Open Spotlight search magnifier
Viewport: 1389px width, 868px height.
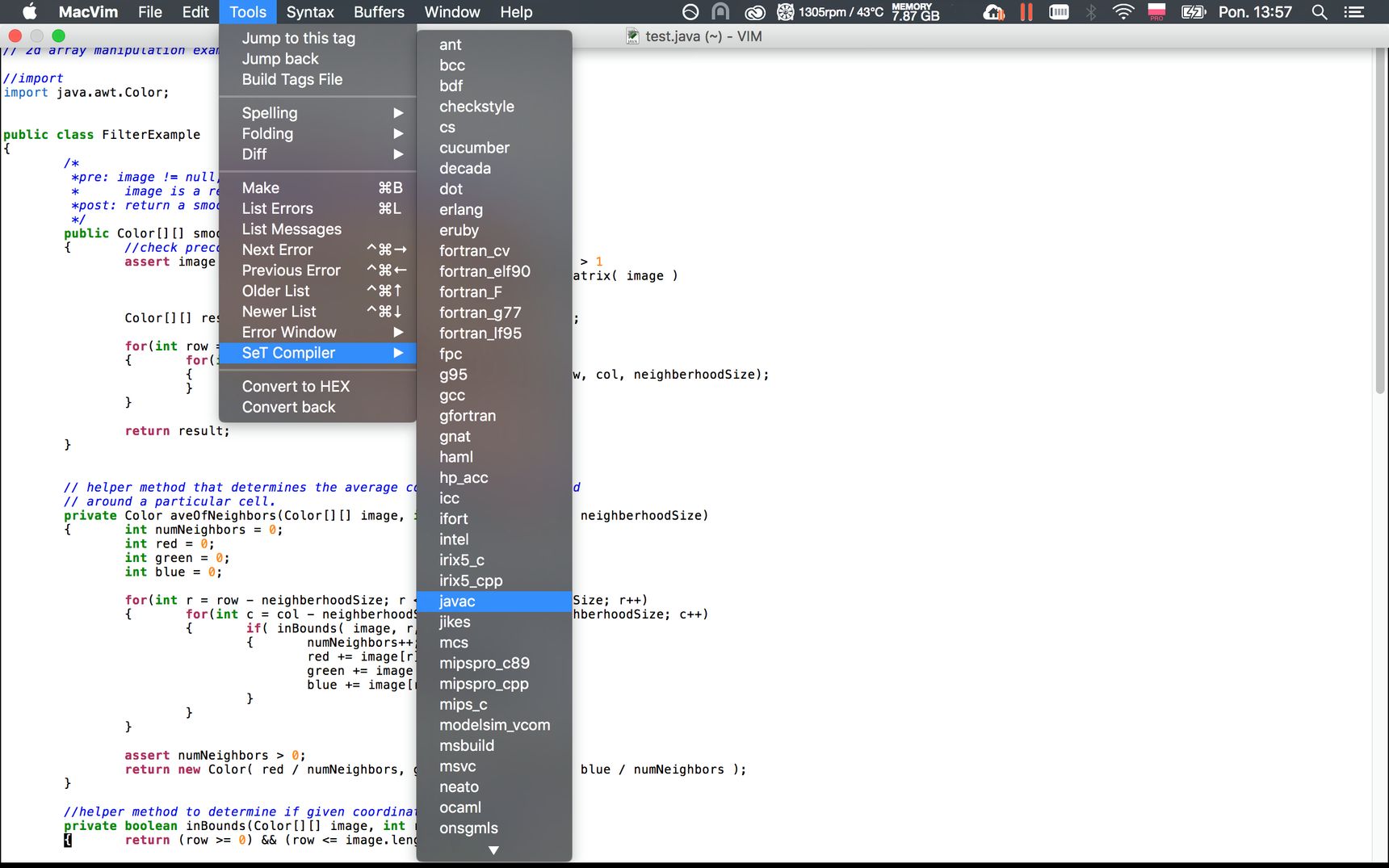(x=1320, y=12)
